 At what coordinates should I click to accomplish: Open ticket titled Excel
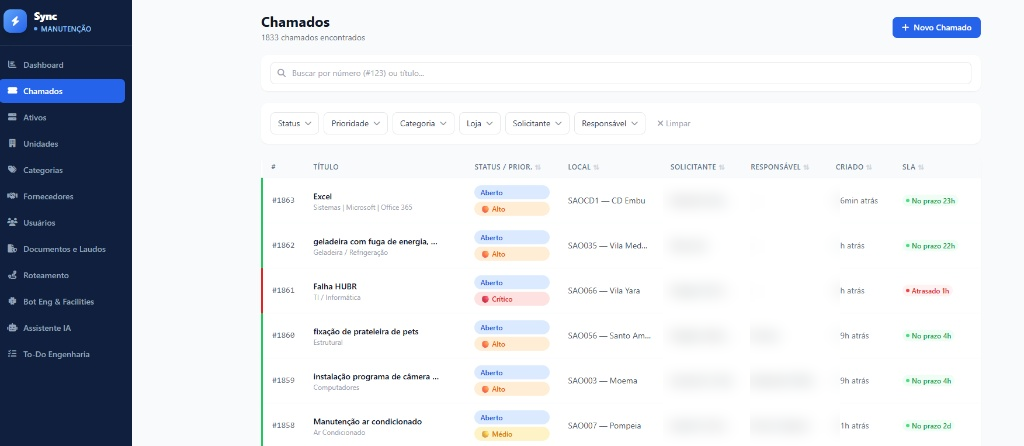(x=323, y=196)
